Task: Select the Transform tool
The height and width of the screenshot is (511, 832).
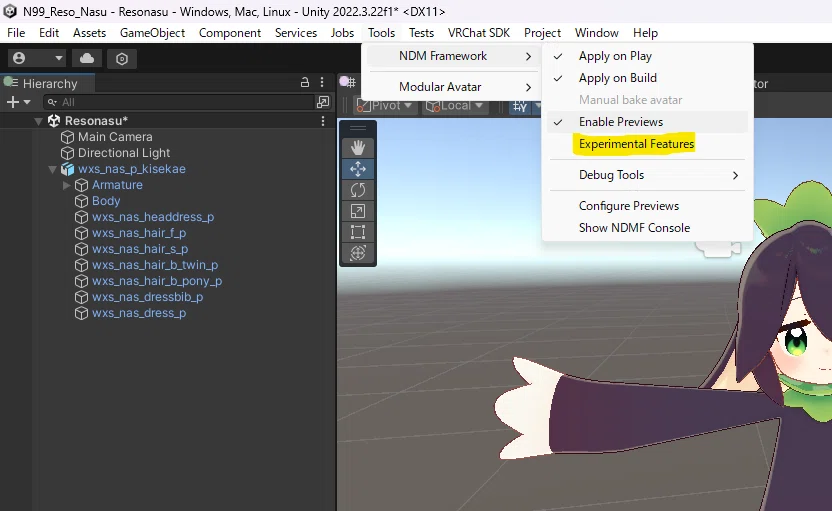Action: [x=358, y=253]
